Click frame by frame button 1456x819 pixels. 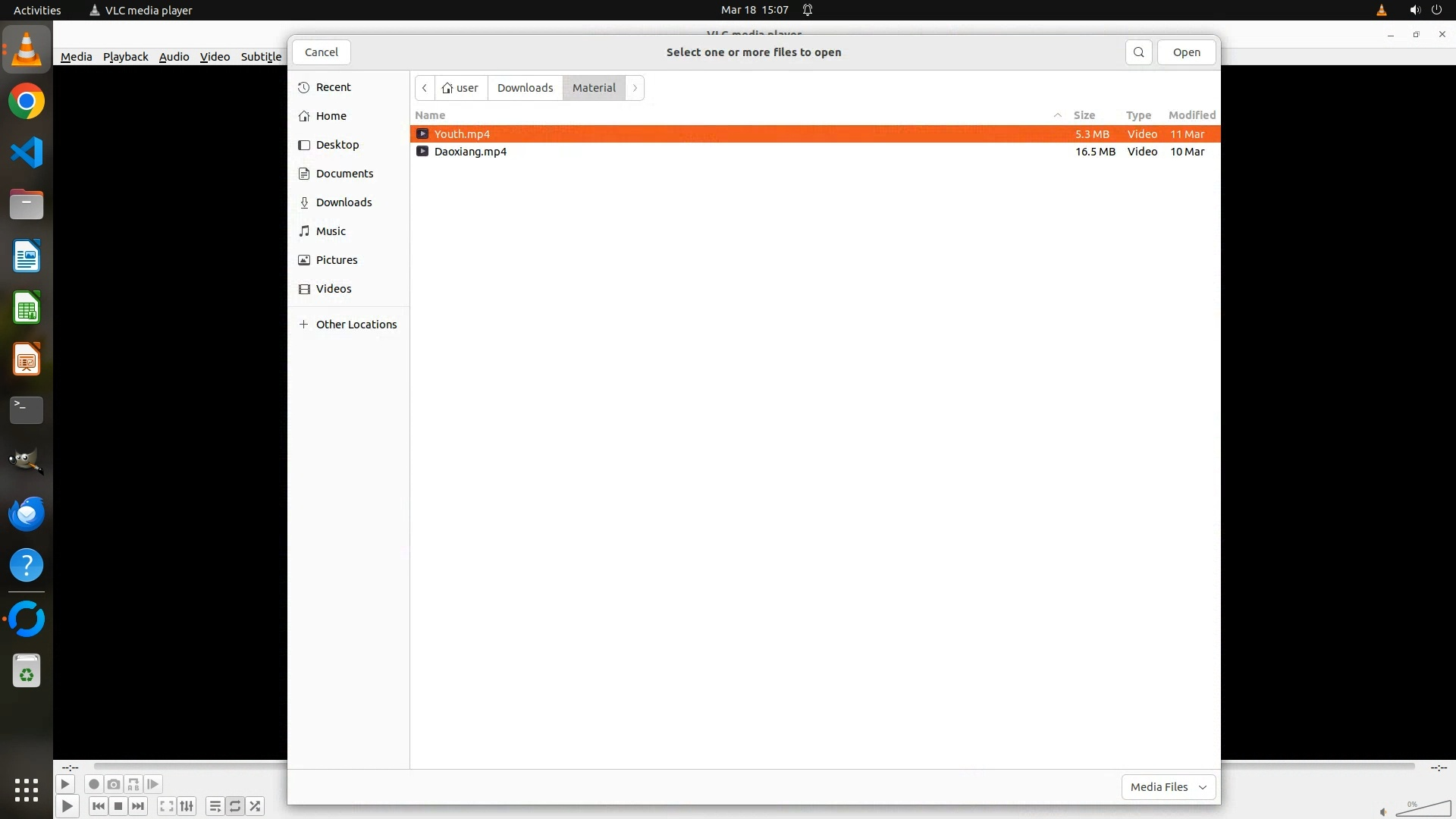pyautogui.click(x=153, y=784)
